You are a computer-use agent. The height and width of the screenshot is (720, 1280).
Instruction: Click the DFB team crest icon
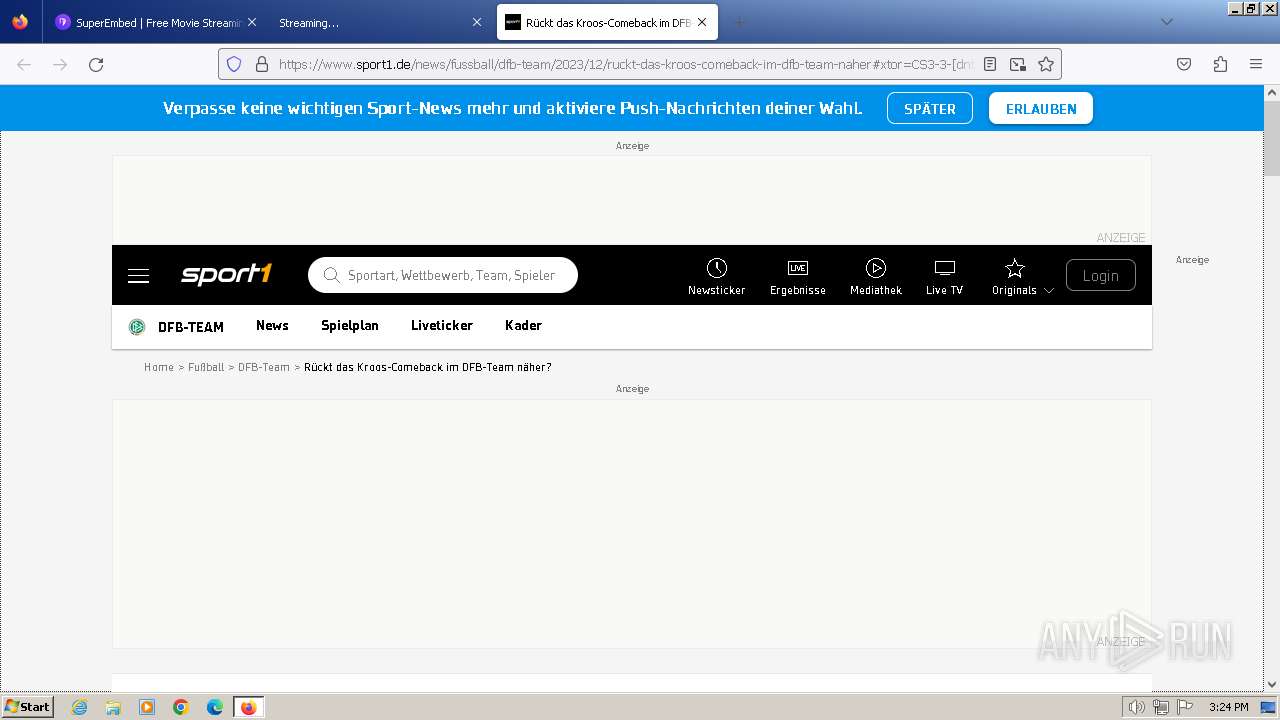point(137,327)
